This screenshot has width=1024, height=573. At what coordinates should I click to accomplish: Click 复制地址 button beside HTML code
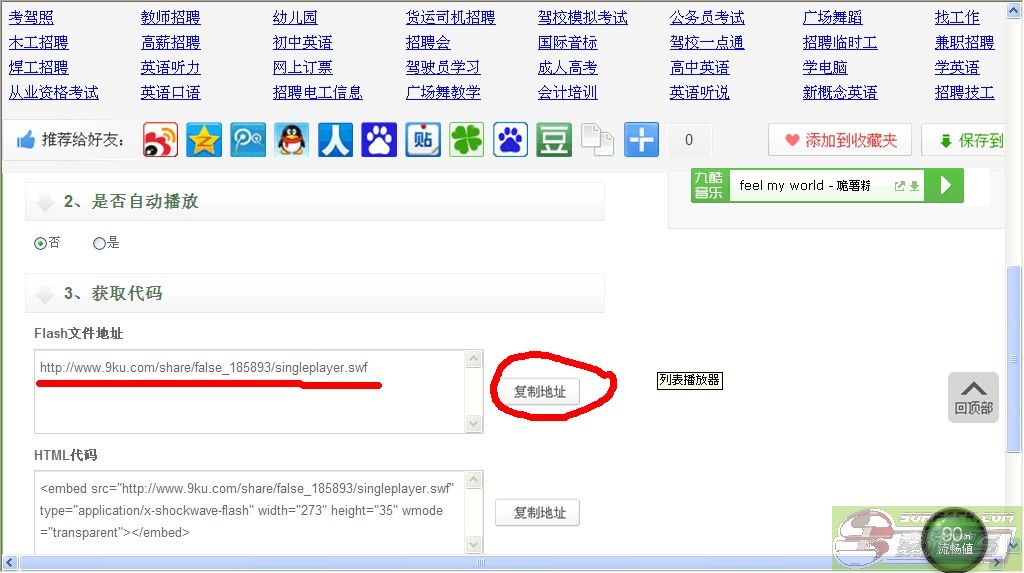click(538, 513)
